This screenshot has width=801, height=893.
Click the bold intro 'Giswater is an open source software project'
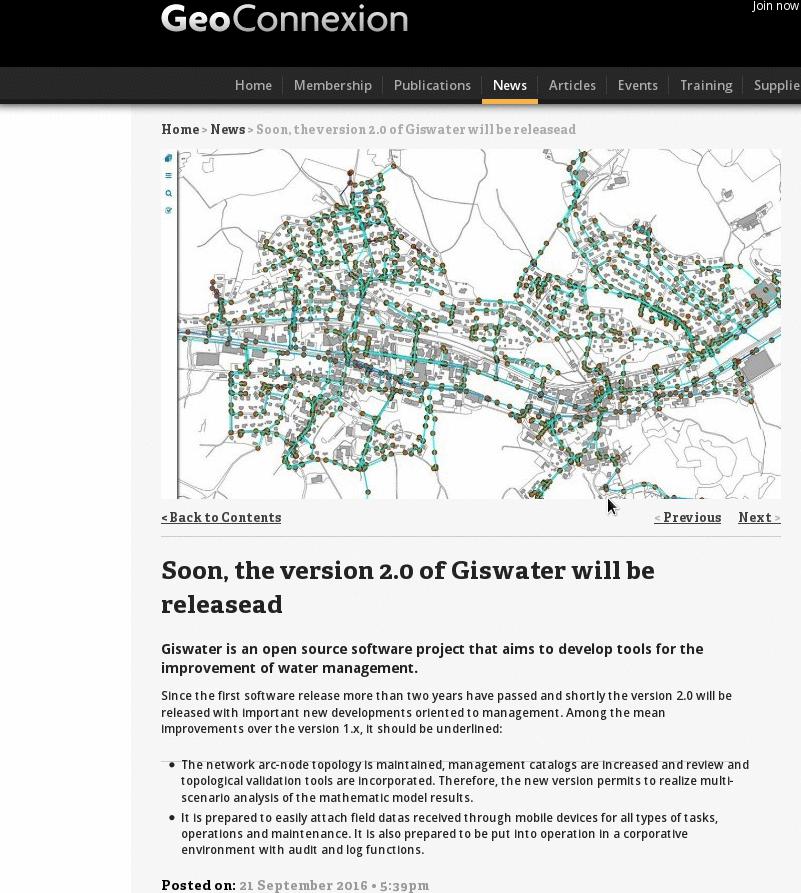pyautogui.click(x=432, y=658)
